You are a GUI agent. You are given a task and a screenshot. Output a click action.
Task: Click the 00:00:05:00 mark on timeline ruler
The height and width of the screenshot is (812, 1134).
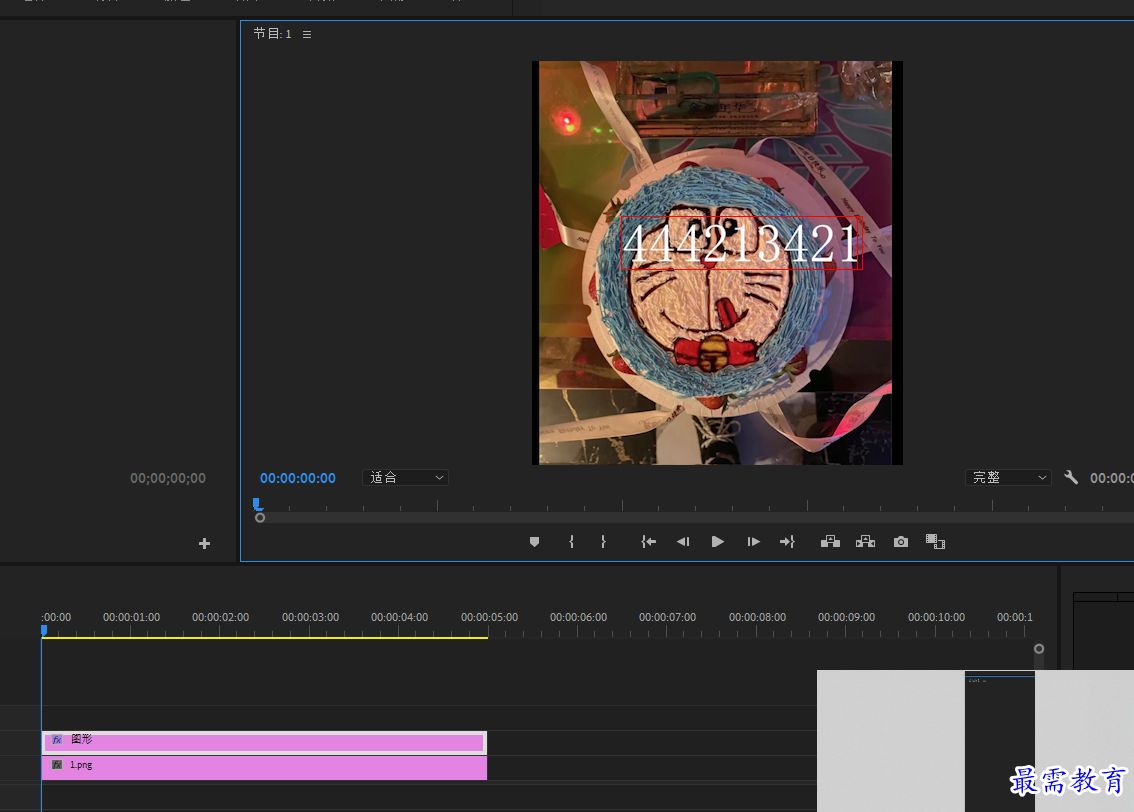489,617
